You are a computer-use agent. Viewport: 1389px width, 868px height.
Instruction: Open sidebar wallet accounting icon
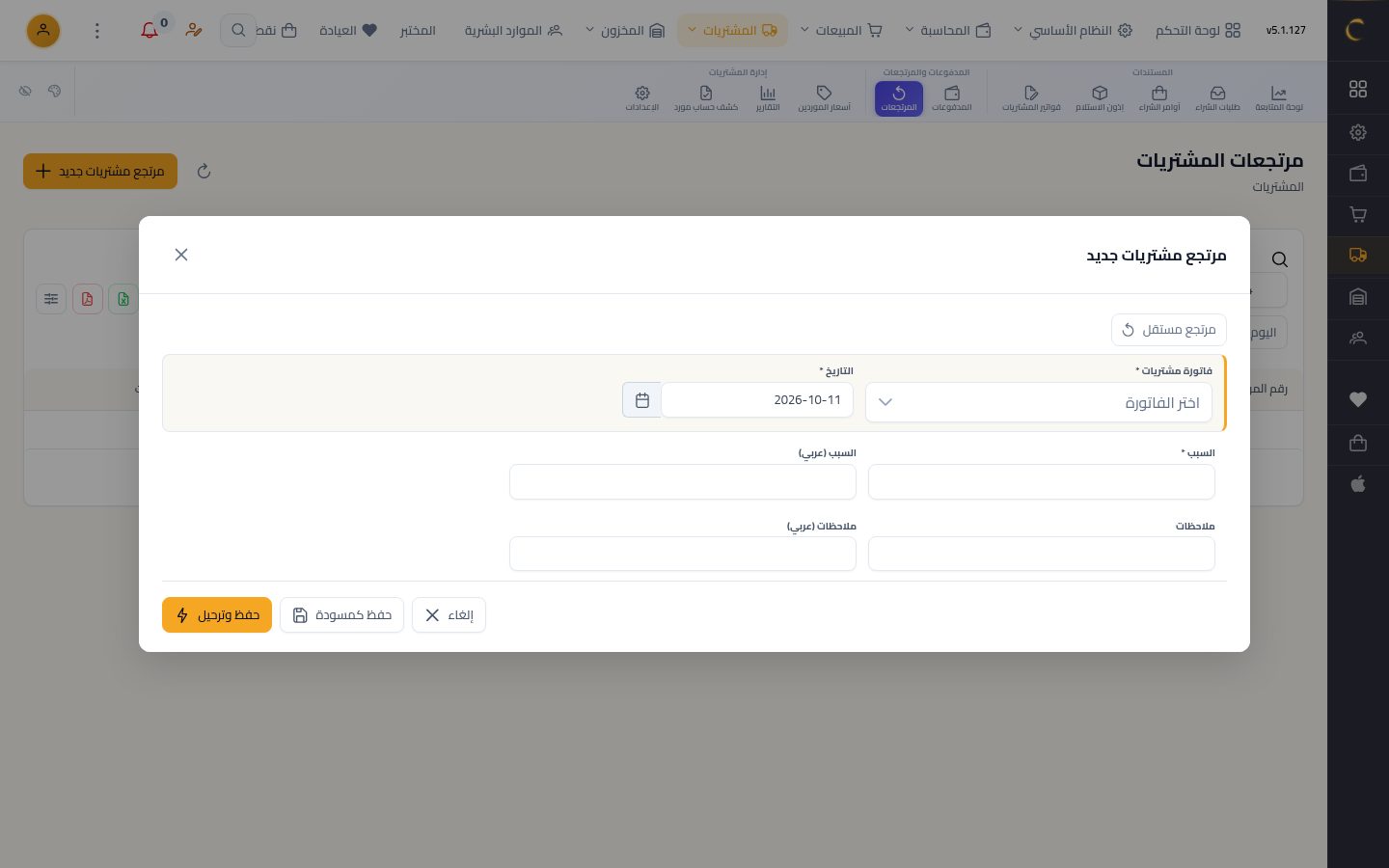point(1358,174)
